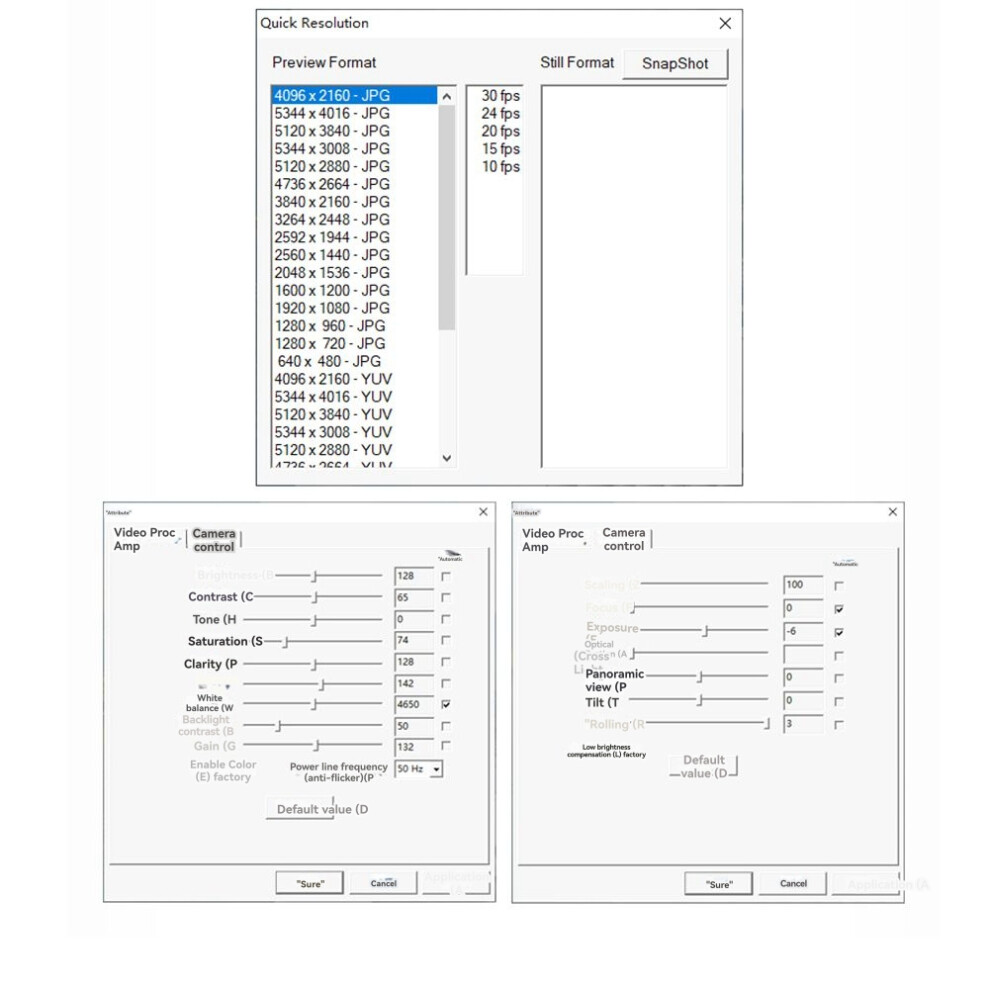Enable the Brightness automatic checkbox
Viewport: 990px width, 990px height.
pyautogui.click(x=446, y=576)
